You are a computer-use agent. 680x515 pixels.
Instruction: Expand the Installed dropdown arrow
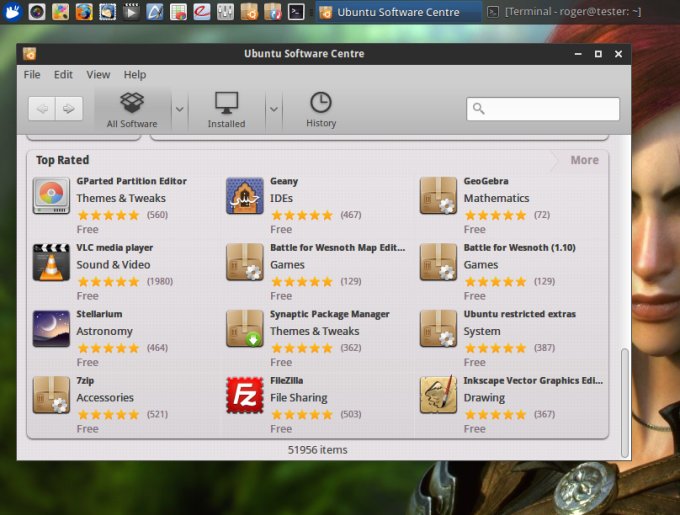pyautogui.click(x=274, y=109)
